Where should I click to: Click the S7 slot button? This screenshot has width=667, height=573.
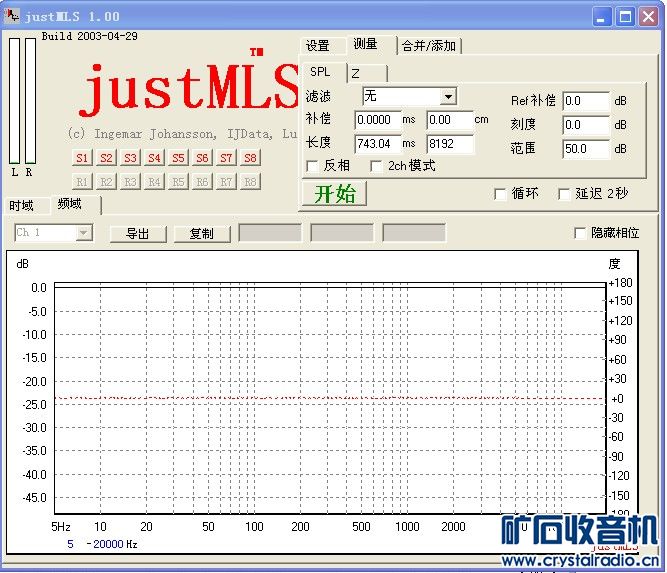[x=226, y=158]
